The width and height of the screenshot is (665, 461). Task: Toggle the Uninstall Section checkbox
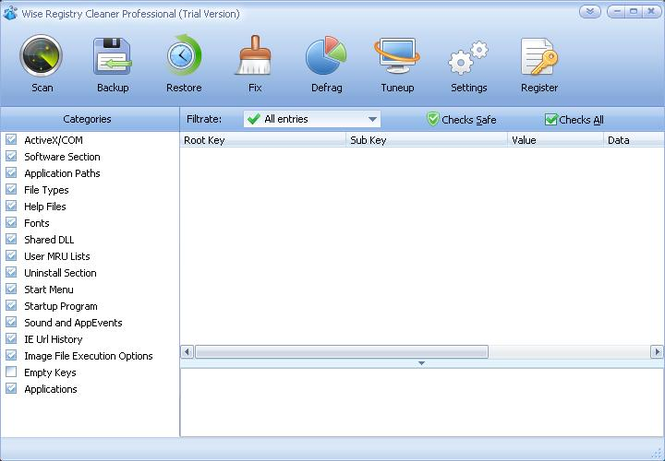point(11,272)
